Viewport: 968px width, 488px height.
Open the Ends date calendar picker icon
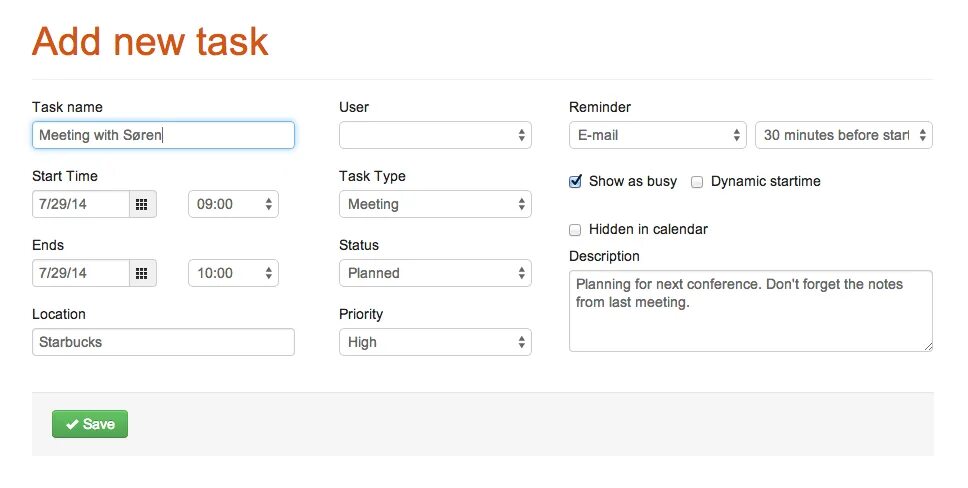coord(142,273)
